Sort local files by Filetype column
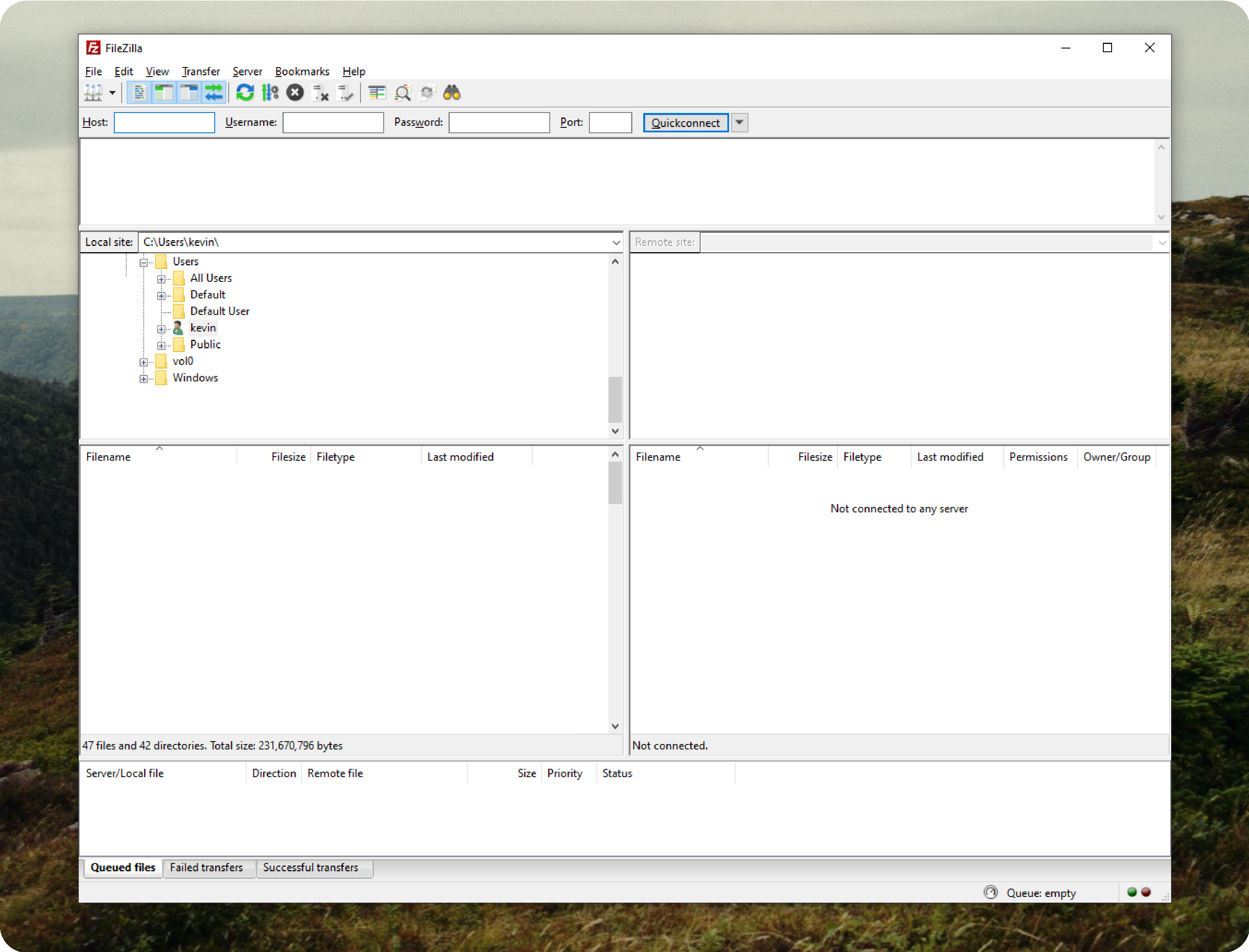The width and height of the screenshot is (1249, 952). tap(366, 457)
